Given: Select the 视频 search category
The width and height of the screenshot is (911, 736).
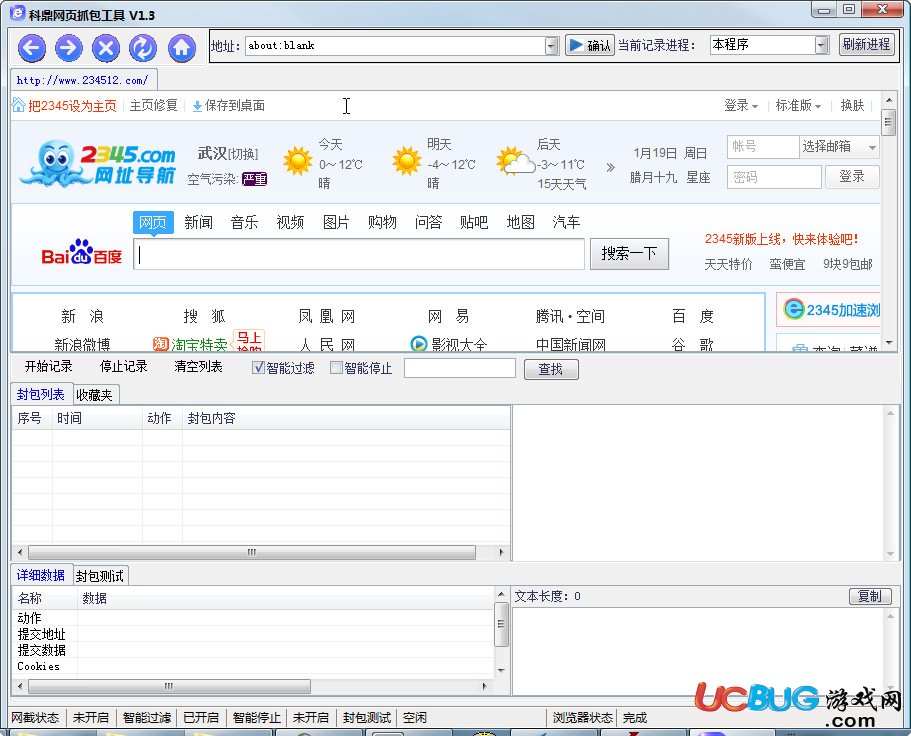Looking at the screenshot, I should click(x=290, y=222).
